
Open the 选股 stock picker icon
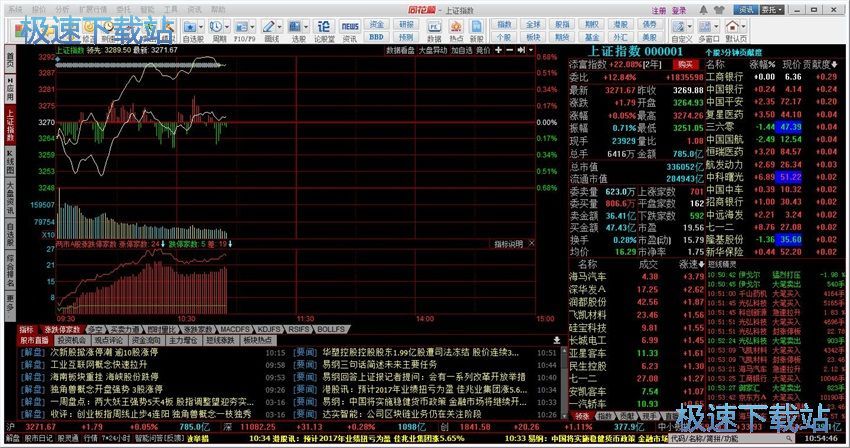pos(295,27)
